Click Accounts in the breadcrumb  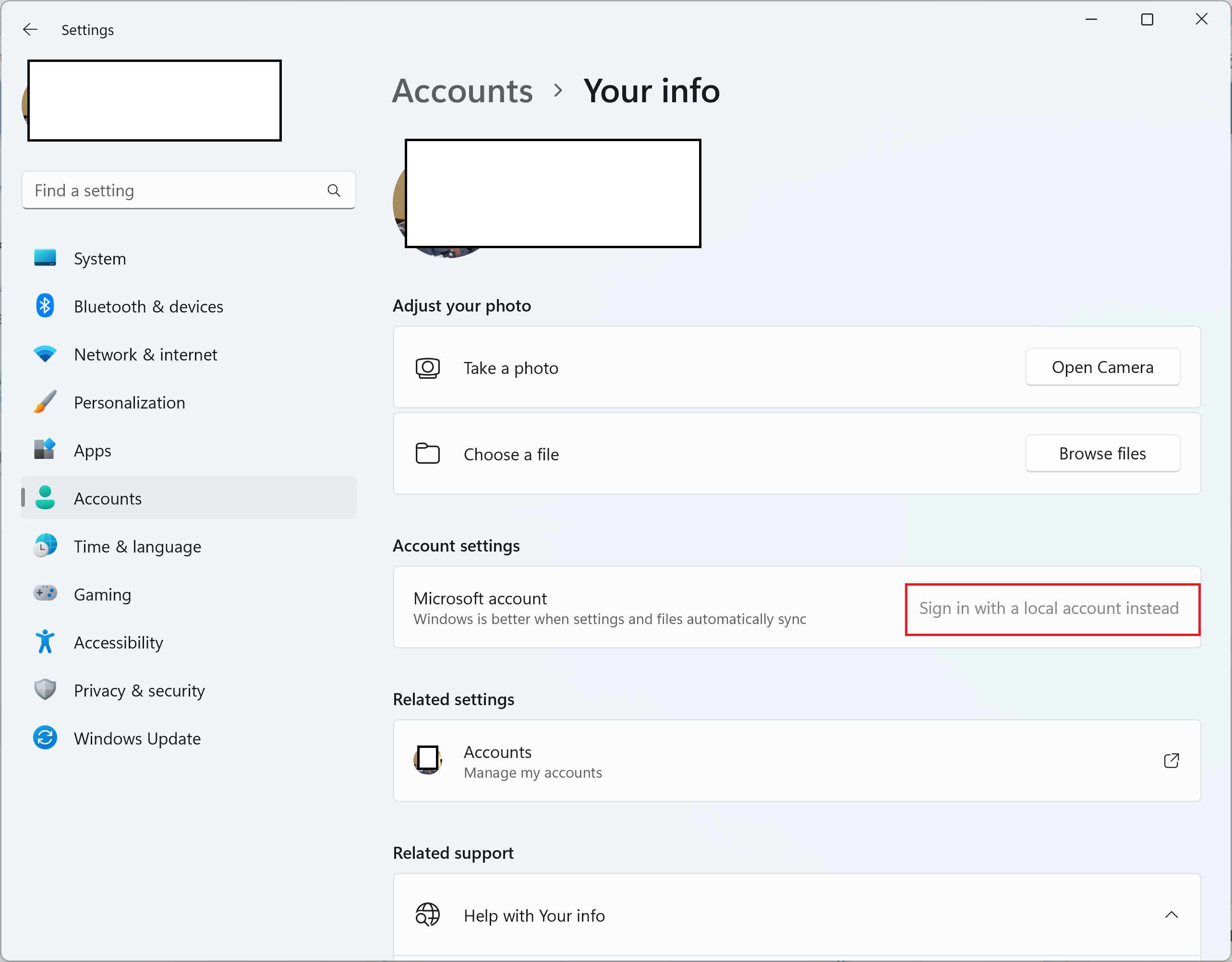click(462, 91)
